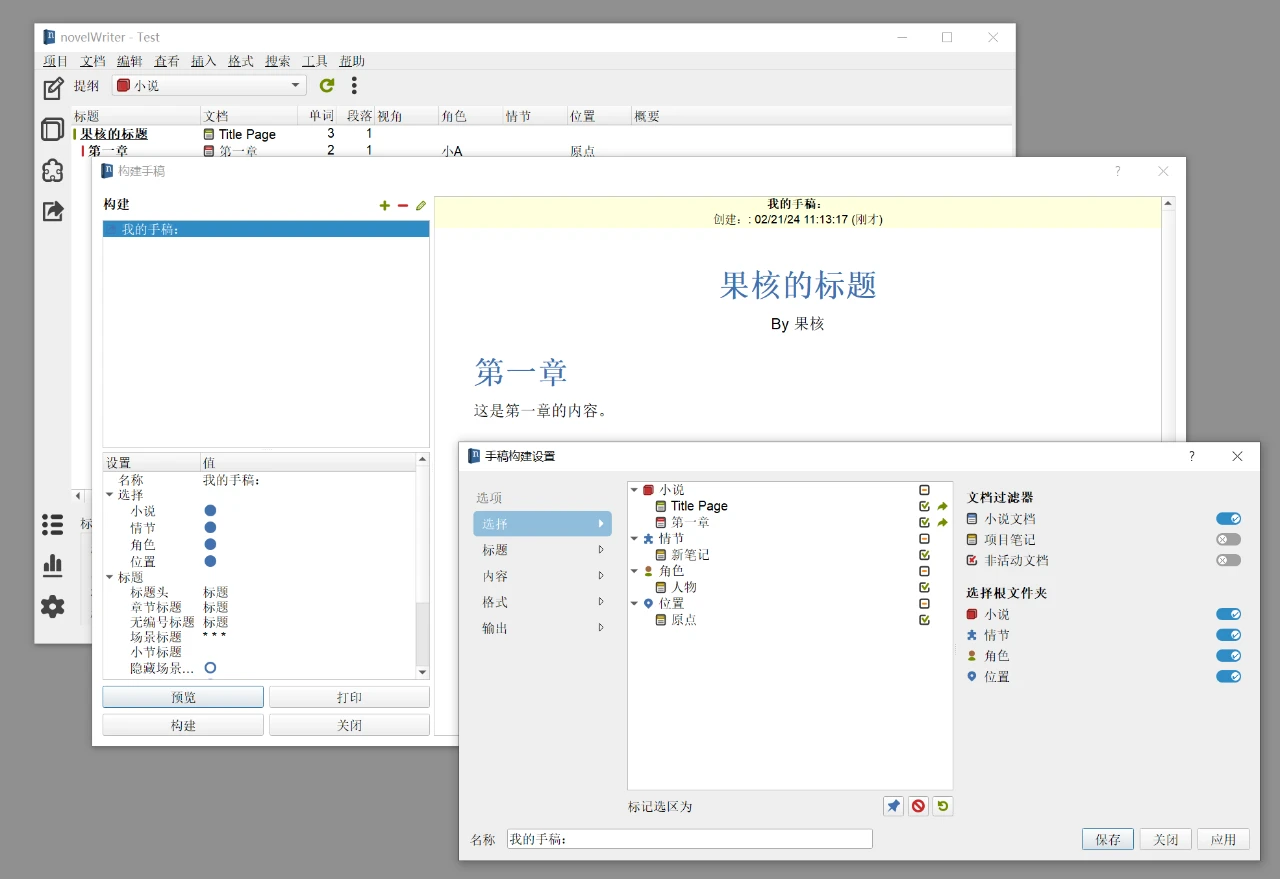Collapse the 位置 folder in selection tree

[634, 604]
